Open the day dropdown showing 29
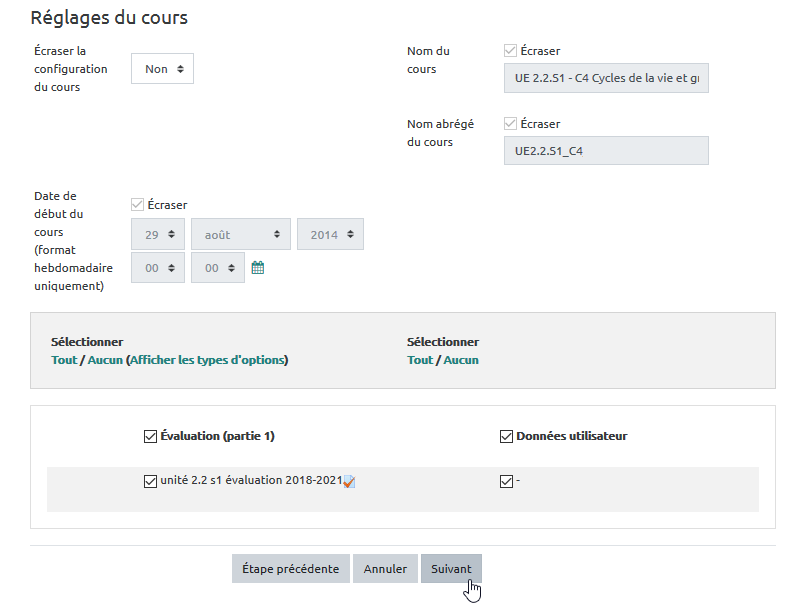787x610 pixels. (158, 234)
